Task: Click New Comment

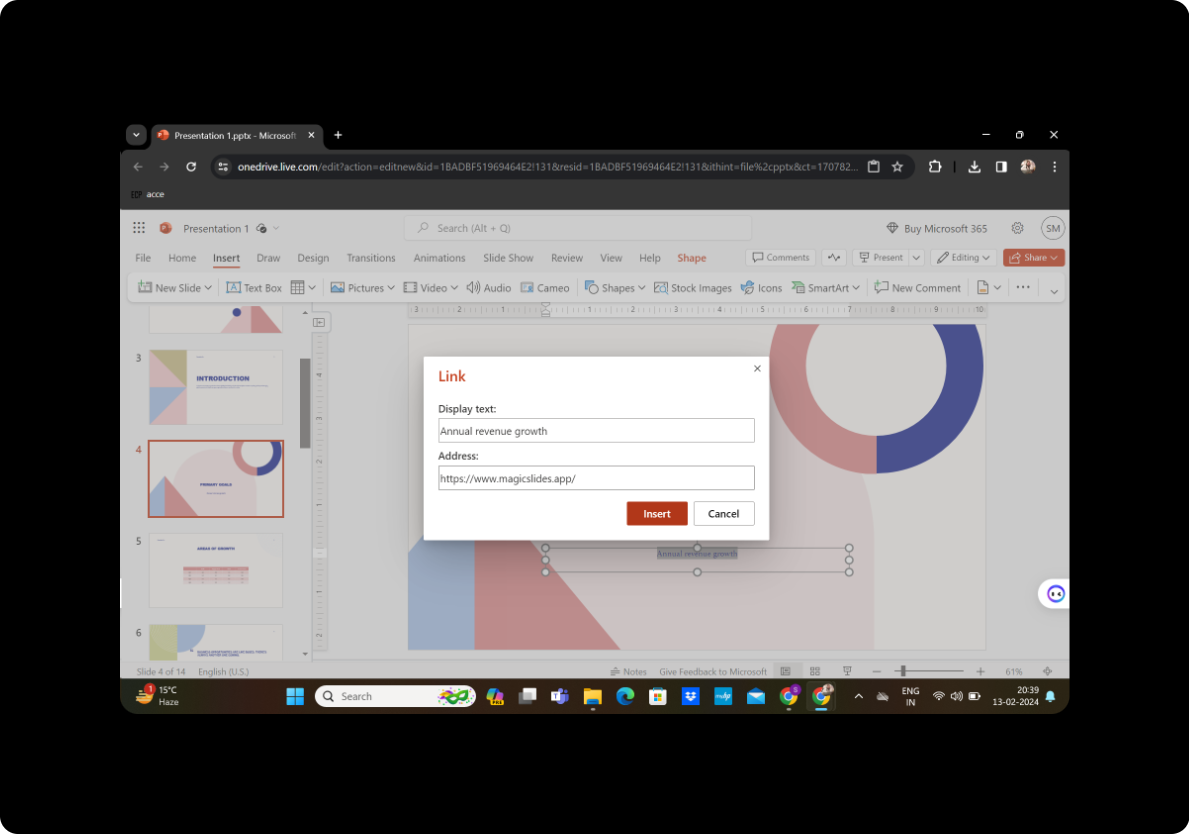Action: pyautogui.click(x=918, y=288)
